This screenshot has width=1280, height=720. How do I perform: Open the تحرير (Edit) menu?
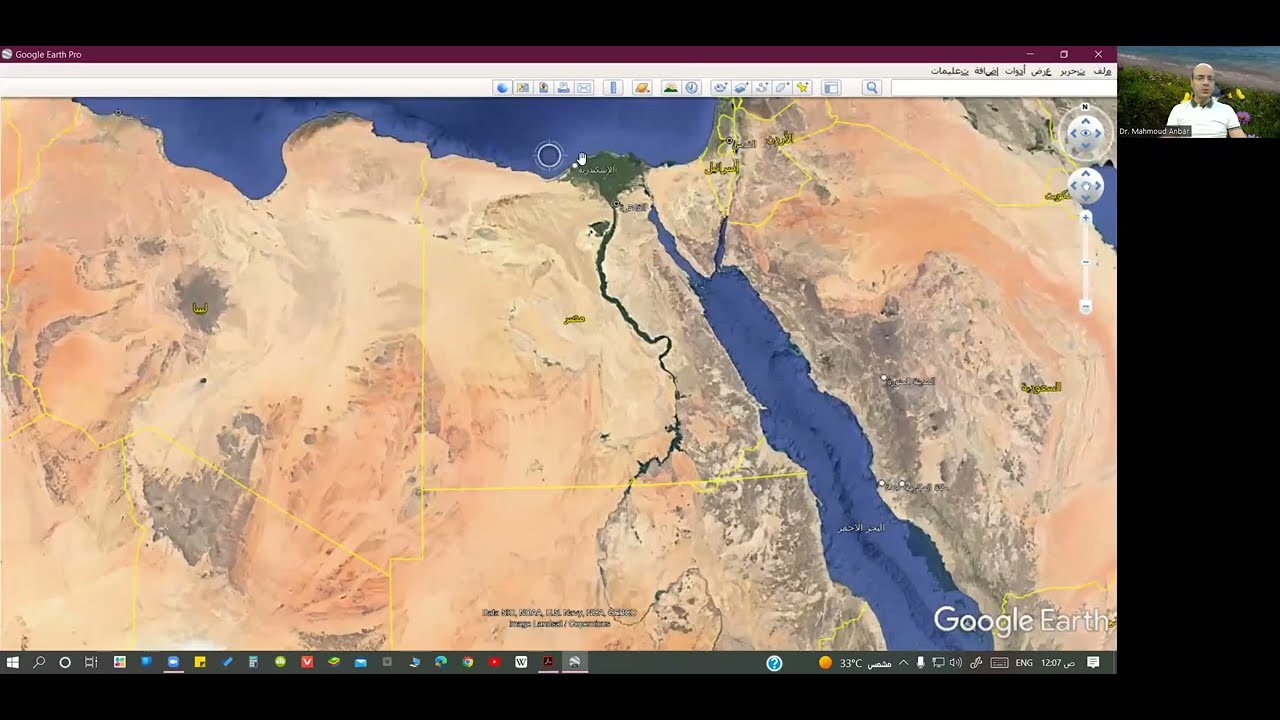[x=1073, y=71]
